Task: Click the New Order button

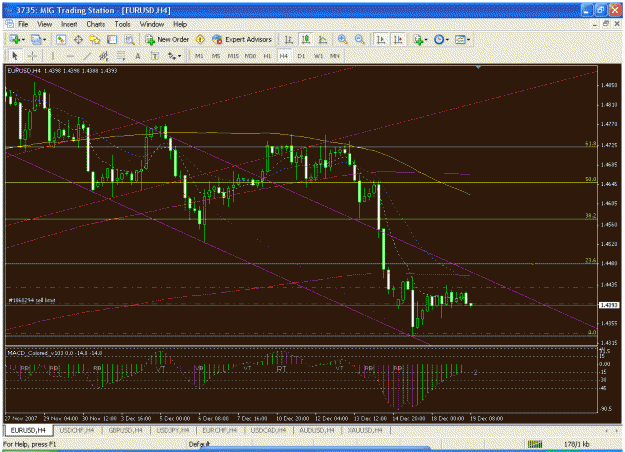Action: click(x=167, y=39)
